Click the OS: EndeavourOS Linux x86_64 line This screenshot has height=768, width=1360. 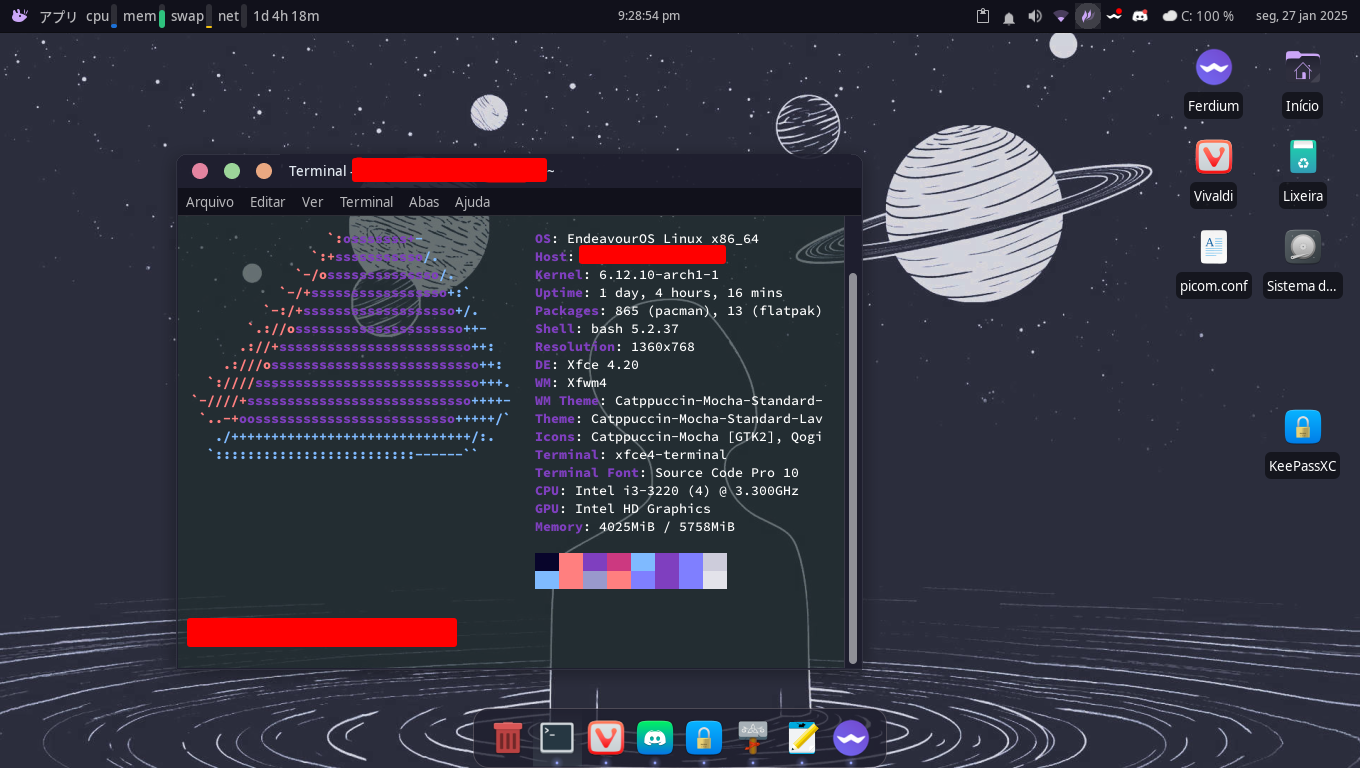647,239
